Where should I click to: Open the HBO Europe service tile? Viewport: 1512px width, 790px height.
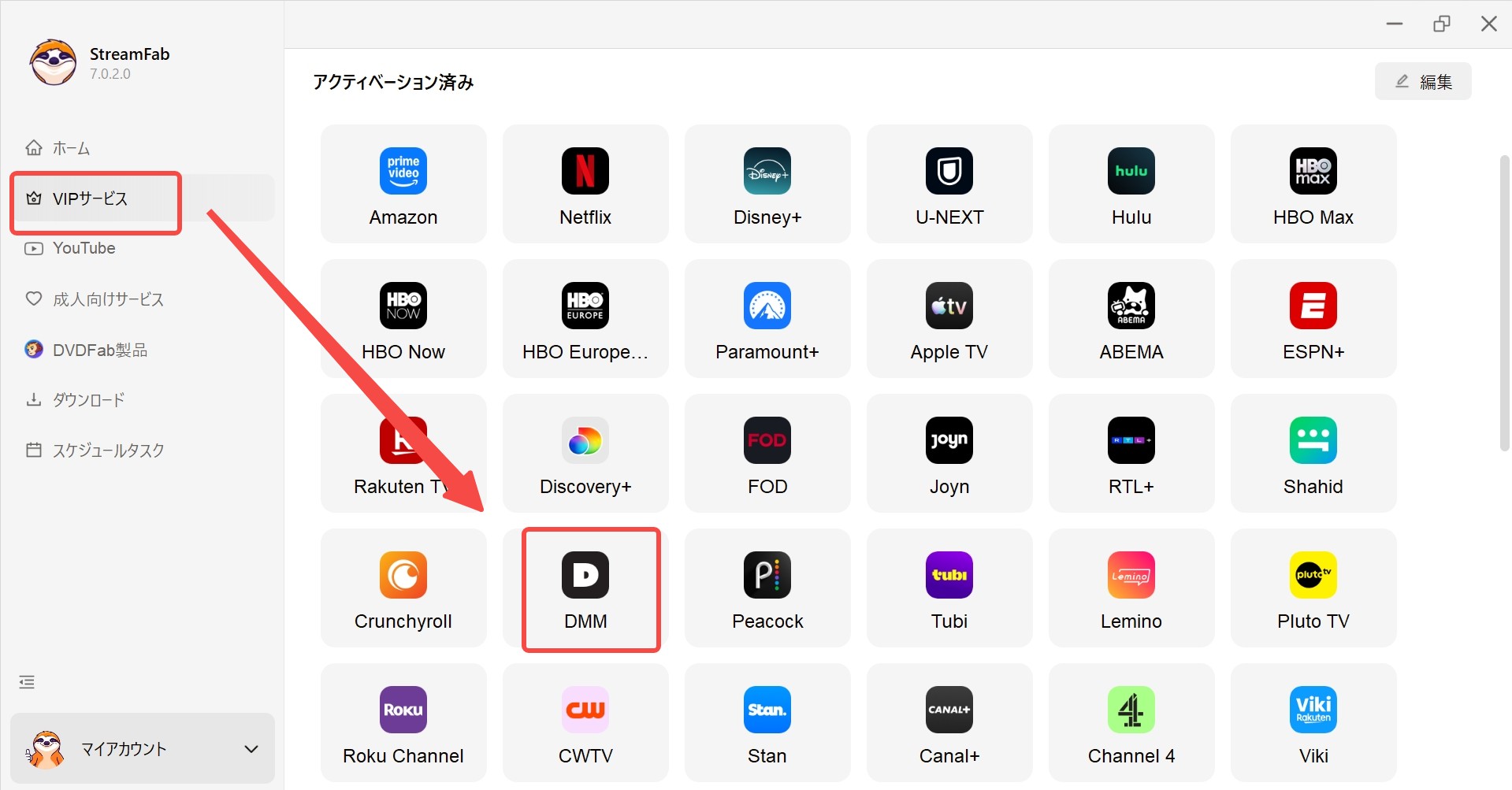[585, 318]
